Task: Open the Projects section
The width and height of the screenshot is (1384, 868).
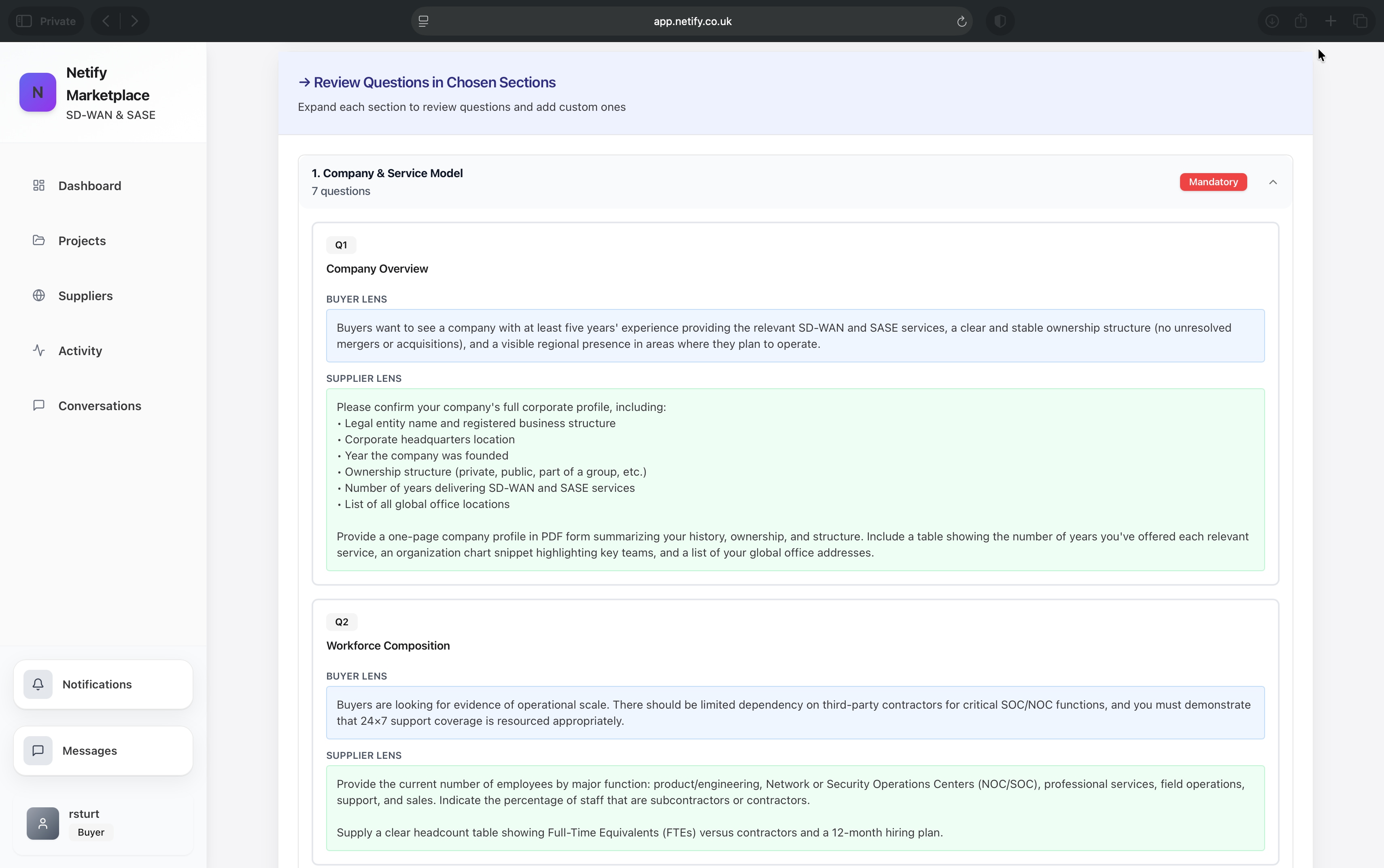Action: click(82, 241)
